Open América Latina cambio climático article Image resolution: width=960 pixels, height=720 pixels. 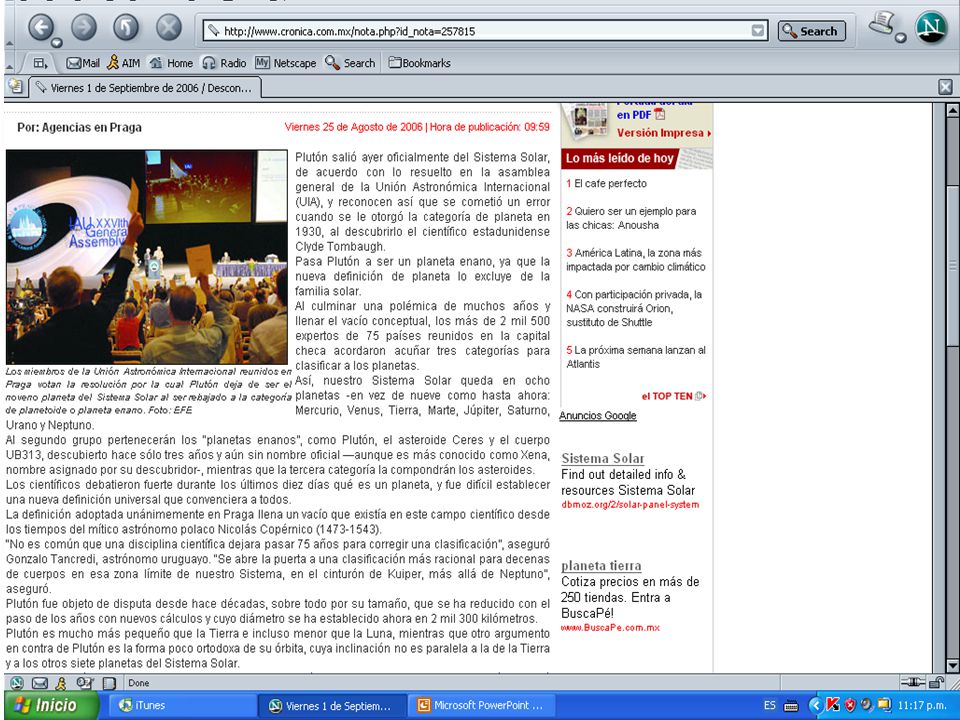click(x=636, y=260)
